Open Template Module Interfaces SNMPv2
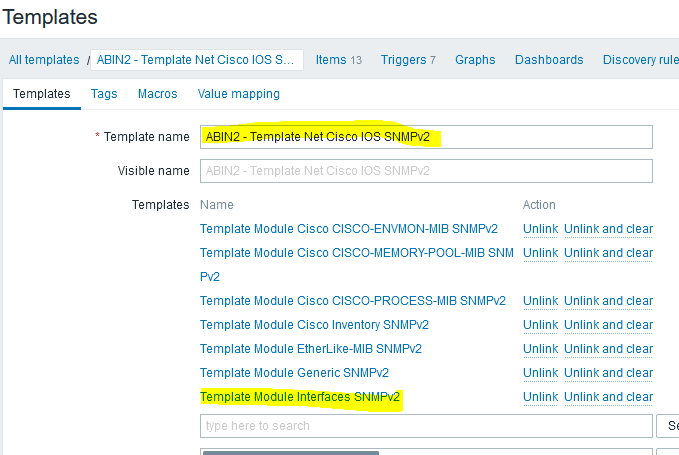The width and height of the screenshot is (679, 455). pos(300,397)
